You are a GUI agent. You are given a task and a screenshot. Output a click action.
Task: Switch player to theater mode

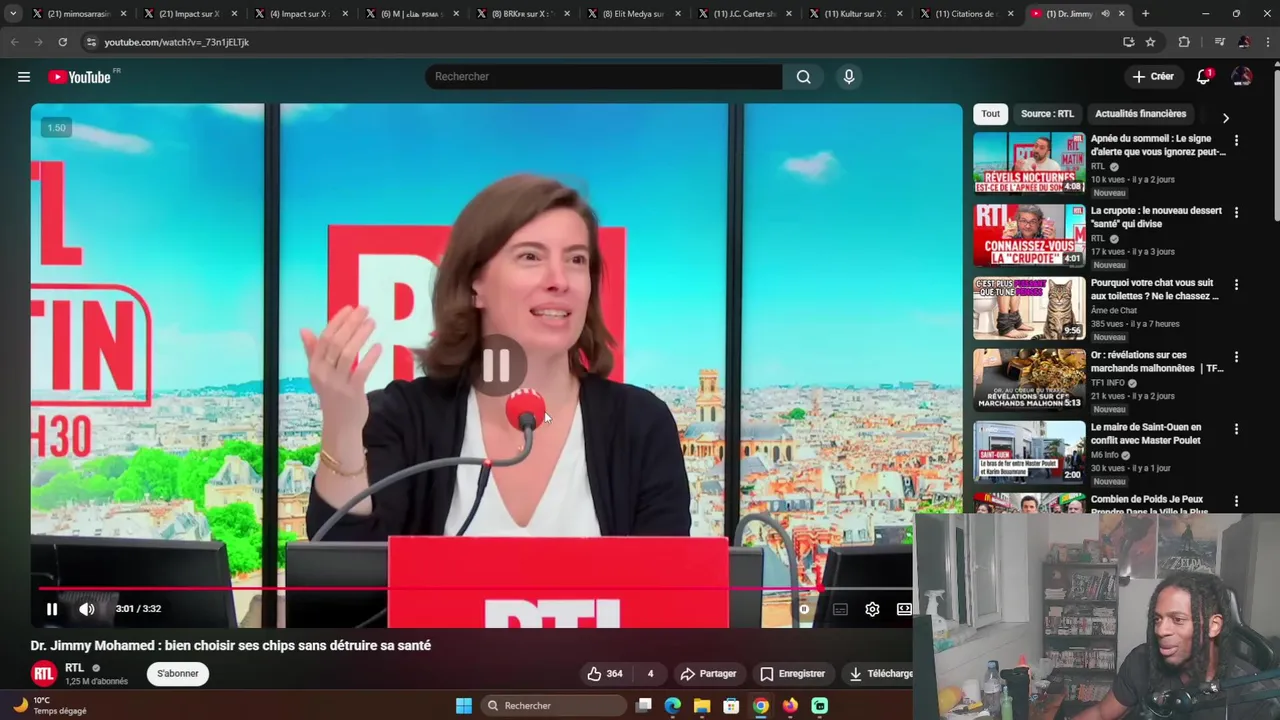pyautogui.click(x=904, y=609)
